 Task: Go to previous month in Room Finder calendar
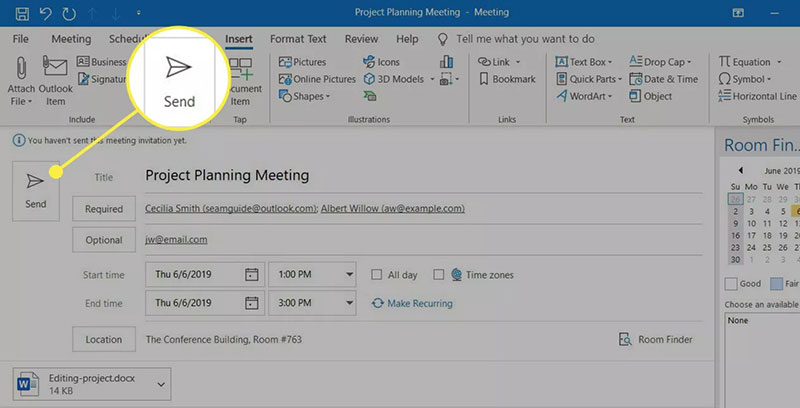tap(740, 170)
